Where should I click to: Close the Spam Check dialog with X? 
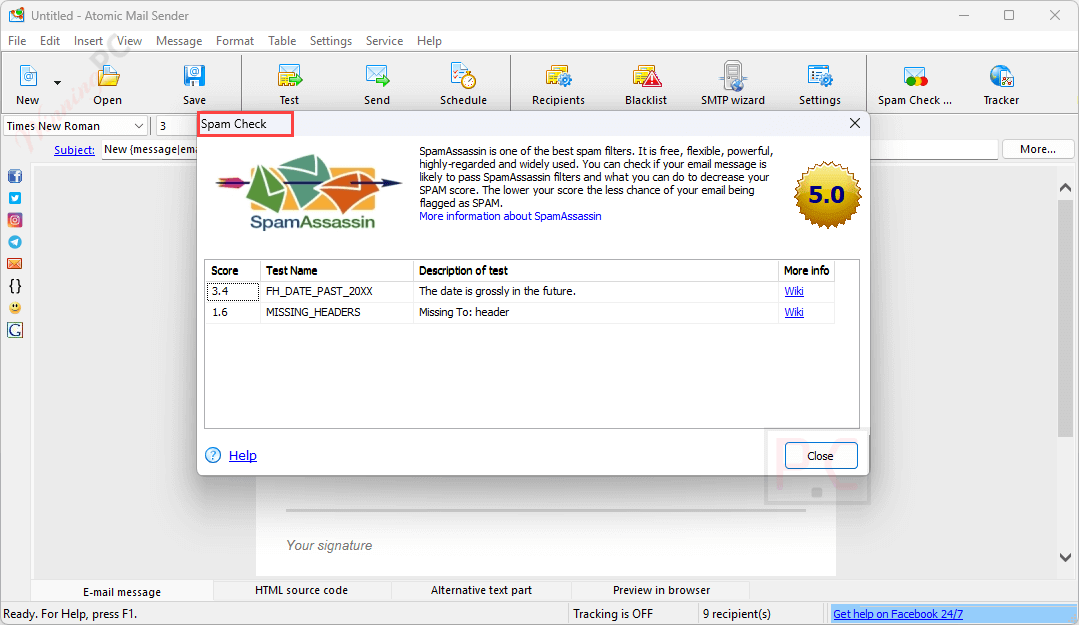tap(855, 123)
